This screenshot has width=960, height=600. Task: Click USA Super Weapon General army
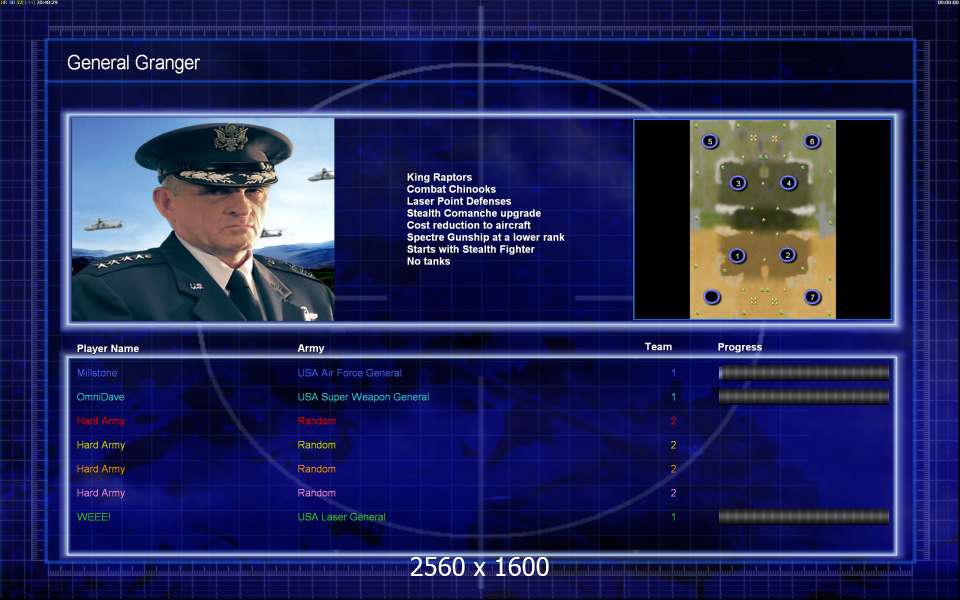tap(363, 397)
